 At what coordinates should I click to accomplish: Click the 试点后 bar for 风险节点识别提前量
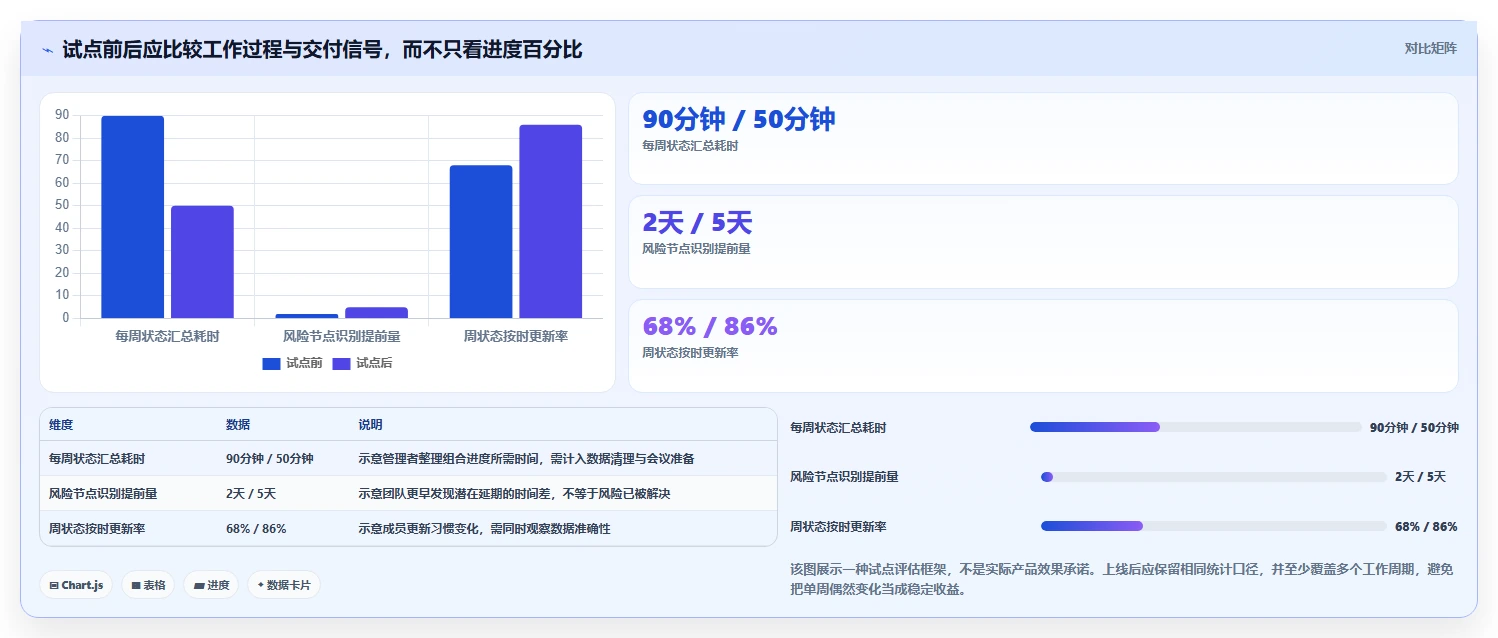point(376,312)
